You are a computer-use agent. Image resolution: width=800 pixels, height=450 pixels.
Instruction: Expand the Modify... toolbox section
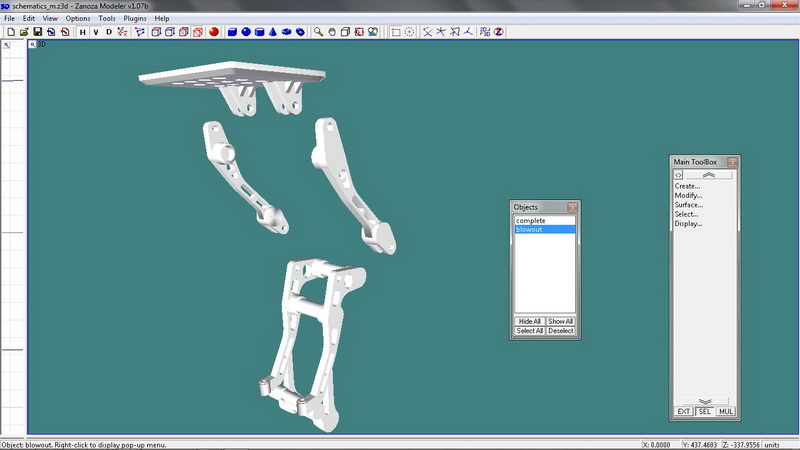pos(687,195)
